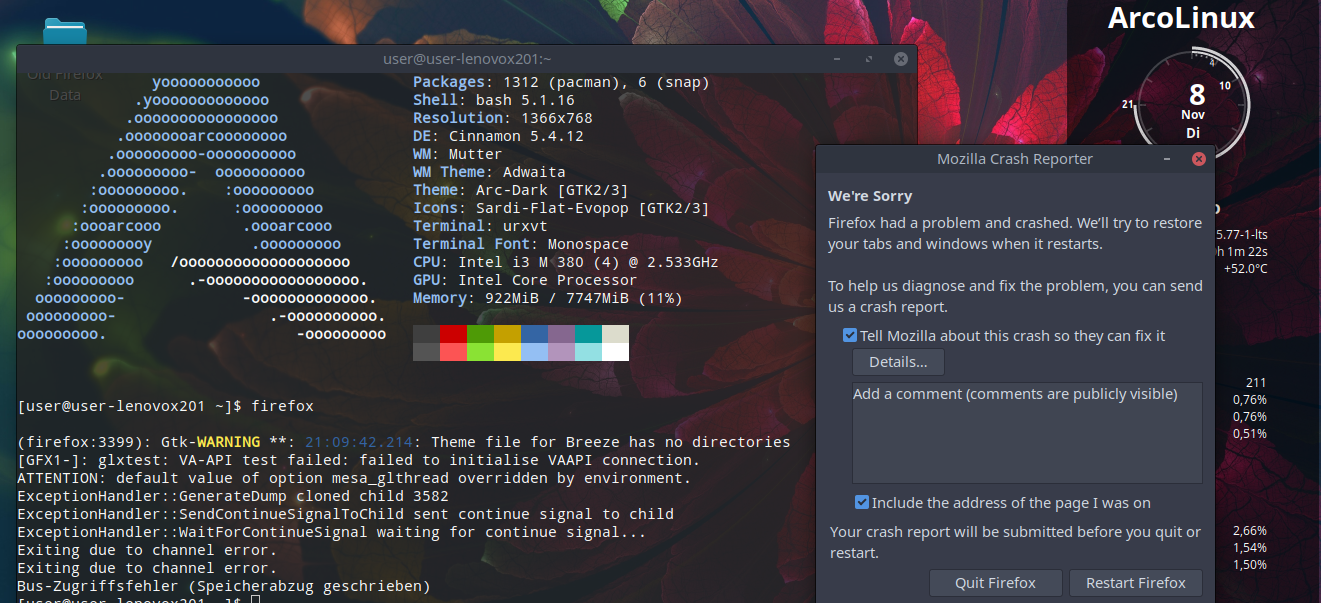Click the ArcoLinux heading in conky panel
1321x603 pixels.
click(x=1181, y=18)
